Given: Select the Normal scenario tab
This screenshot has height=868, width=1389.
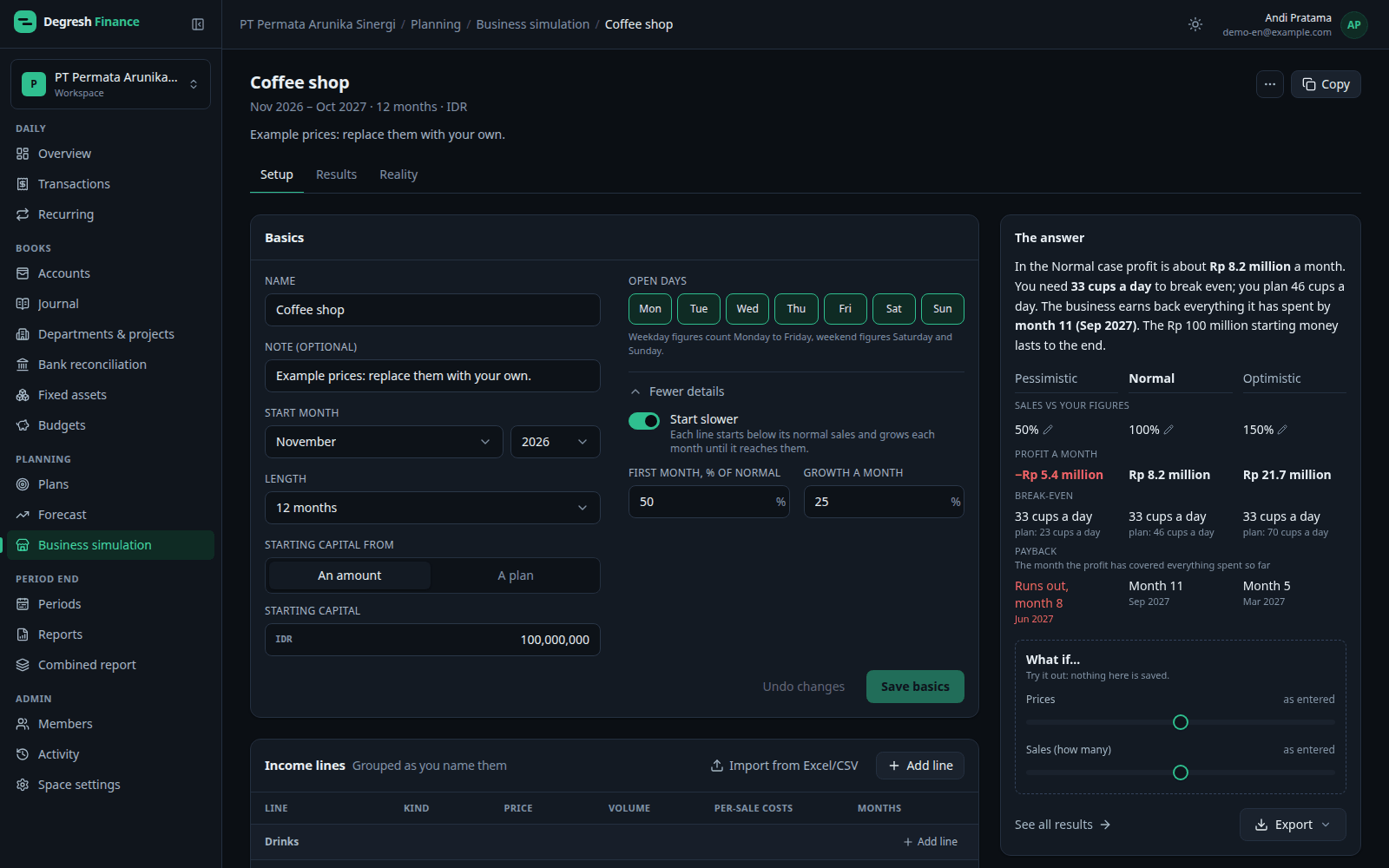Looking at the screenshot, I should (1181, 378).
